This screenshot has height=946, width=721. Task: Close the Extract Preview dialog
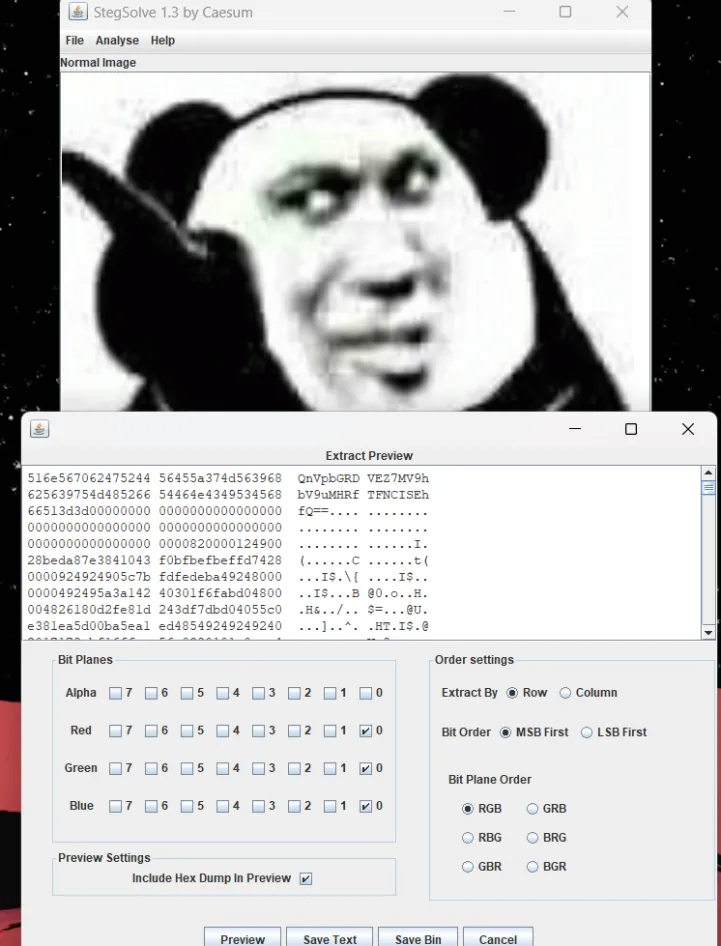point(688,429)
